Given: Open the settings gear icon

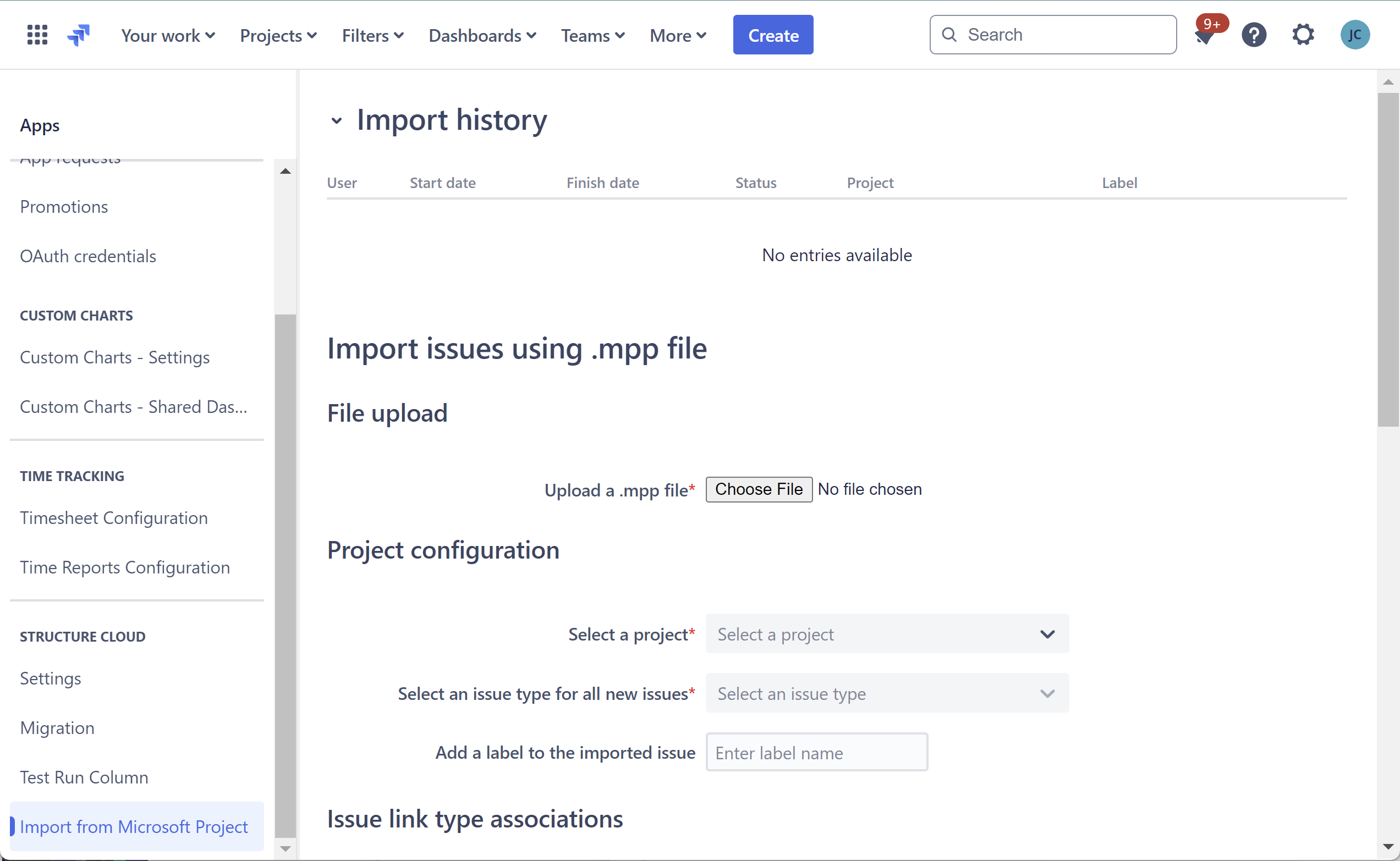Looking at the screenshot, I should point(1303,35).
